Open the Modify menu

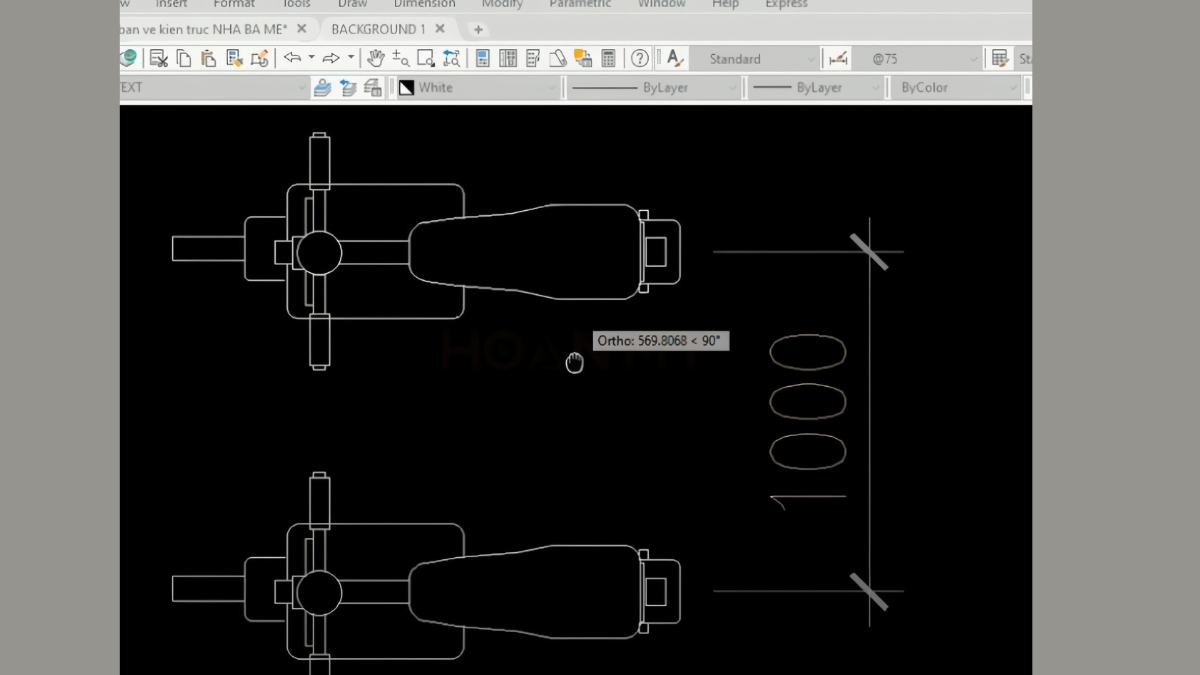(502, 4)
